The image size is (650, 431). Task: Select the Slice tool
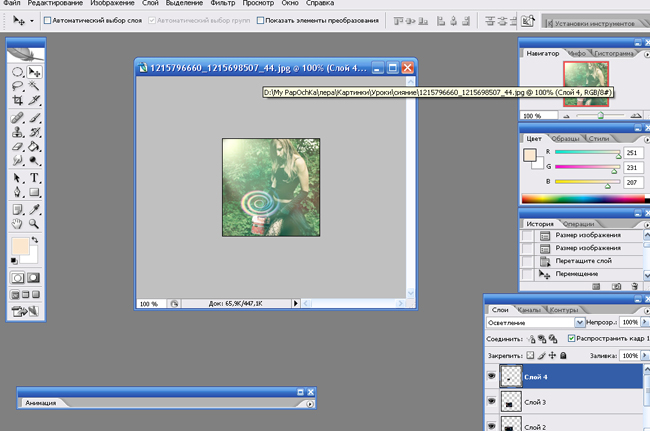(34, 100)
